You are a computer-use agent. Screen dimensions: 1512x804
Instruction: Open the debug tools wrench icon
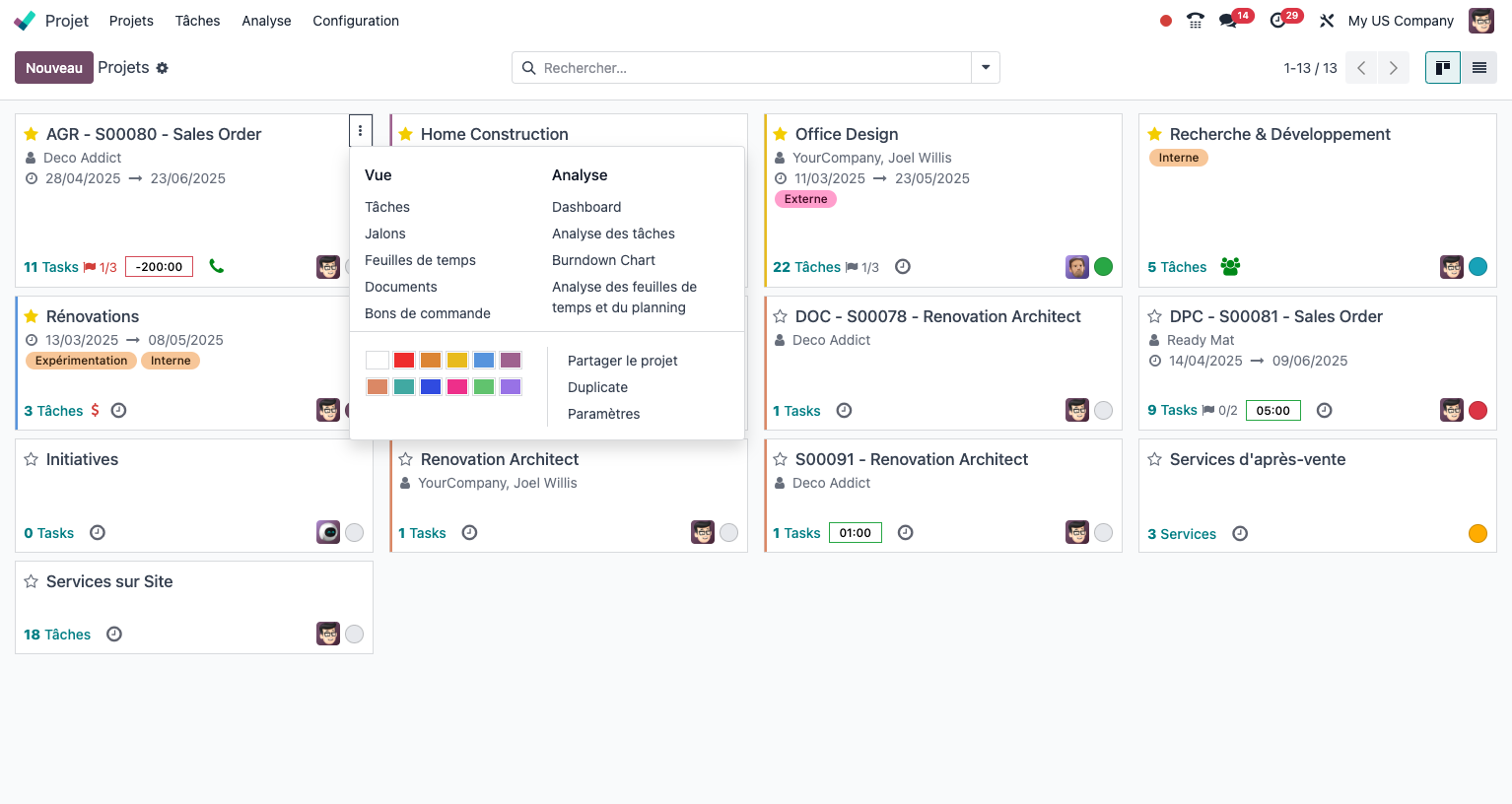coord(1327,21)
